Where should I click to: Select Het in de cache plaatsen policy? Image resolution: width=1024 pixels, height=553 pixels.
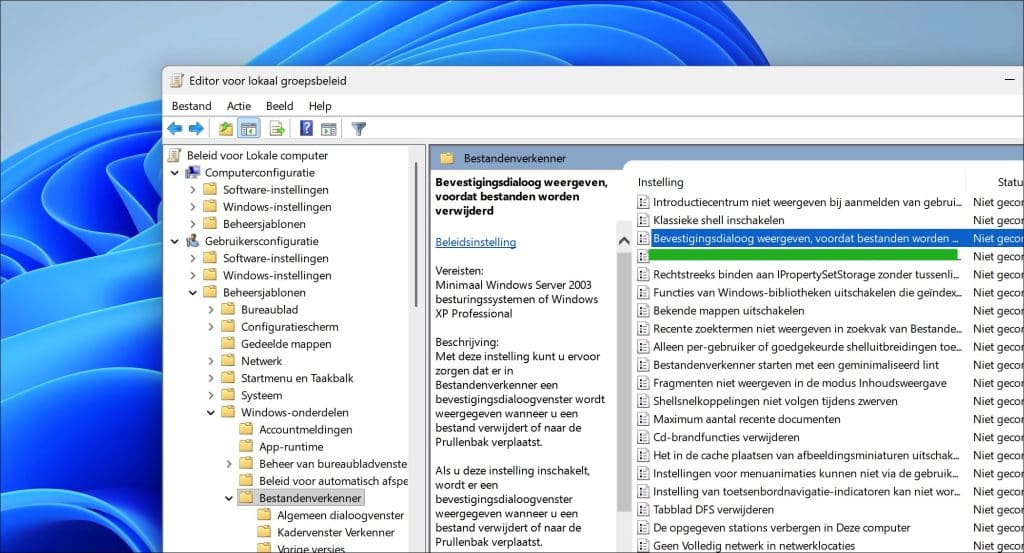[x=806, y=455]
